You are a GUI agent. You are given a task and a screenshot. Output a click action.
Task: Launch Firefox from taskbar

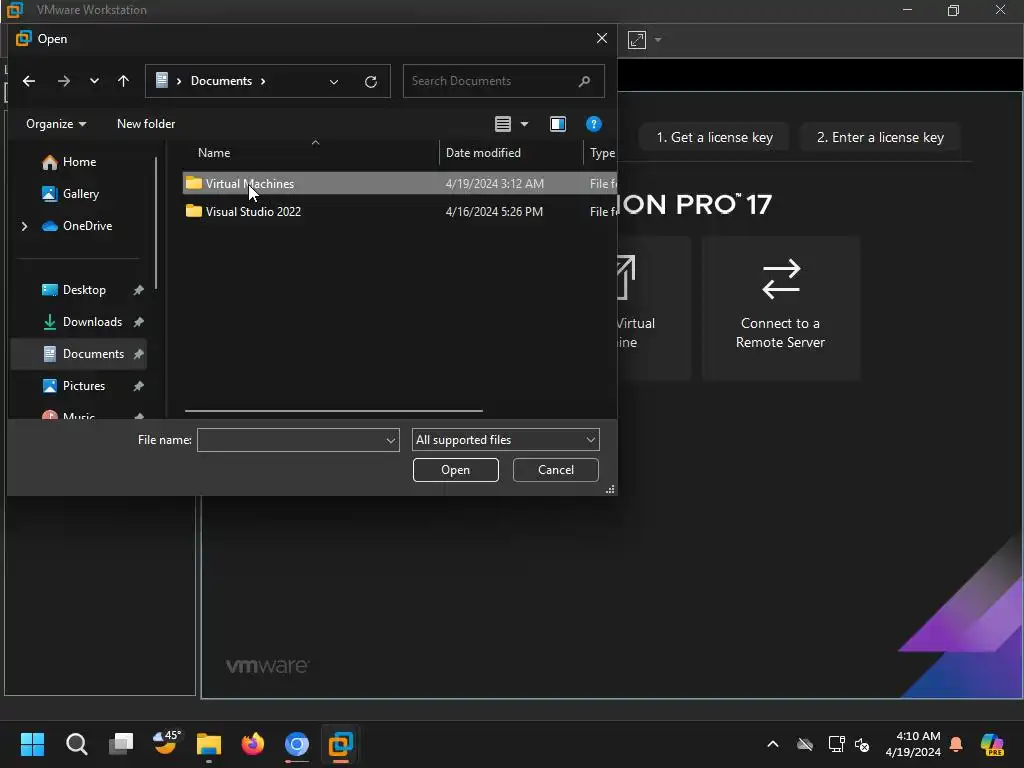point(253,744)
